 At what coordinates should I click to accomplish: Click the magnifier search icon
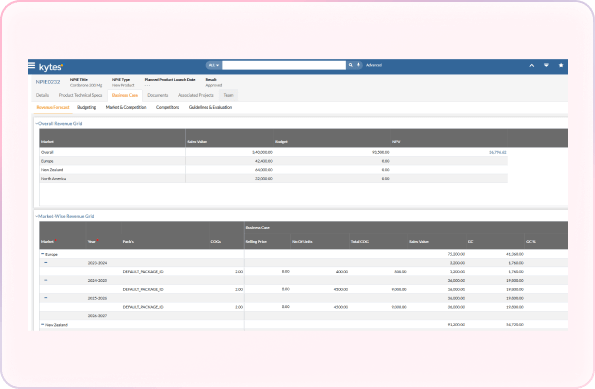pyautogui.click(x=351, y=65)
